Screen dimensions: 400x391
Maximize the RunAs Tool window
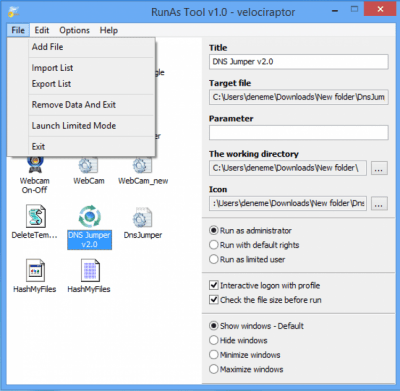[355, 10]
